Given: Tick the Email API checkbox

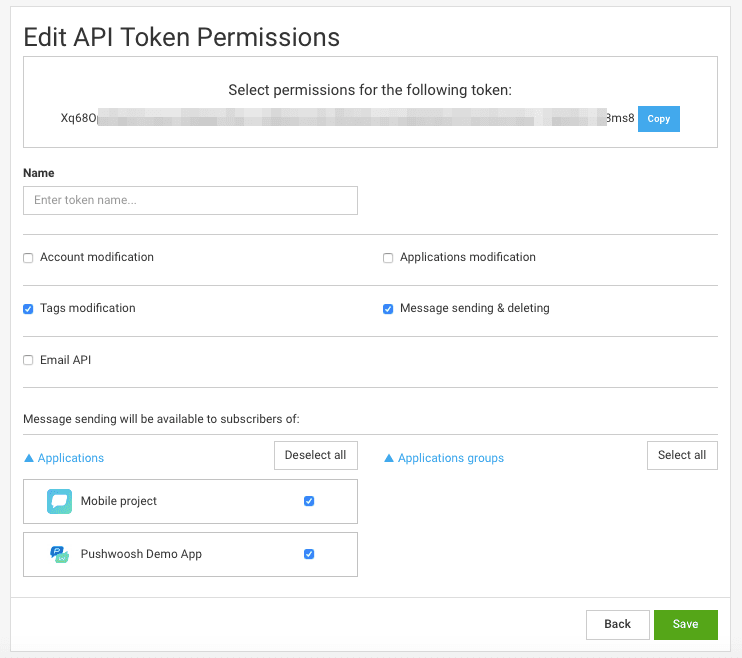Looking at the screenshot, I should [x=28, y=360].
